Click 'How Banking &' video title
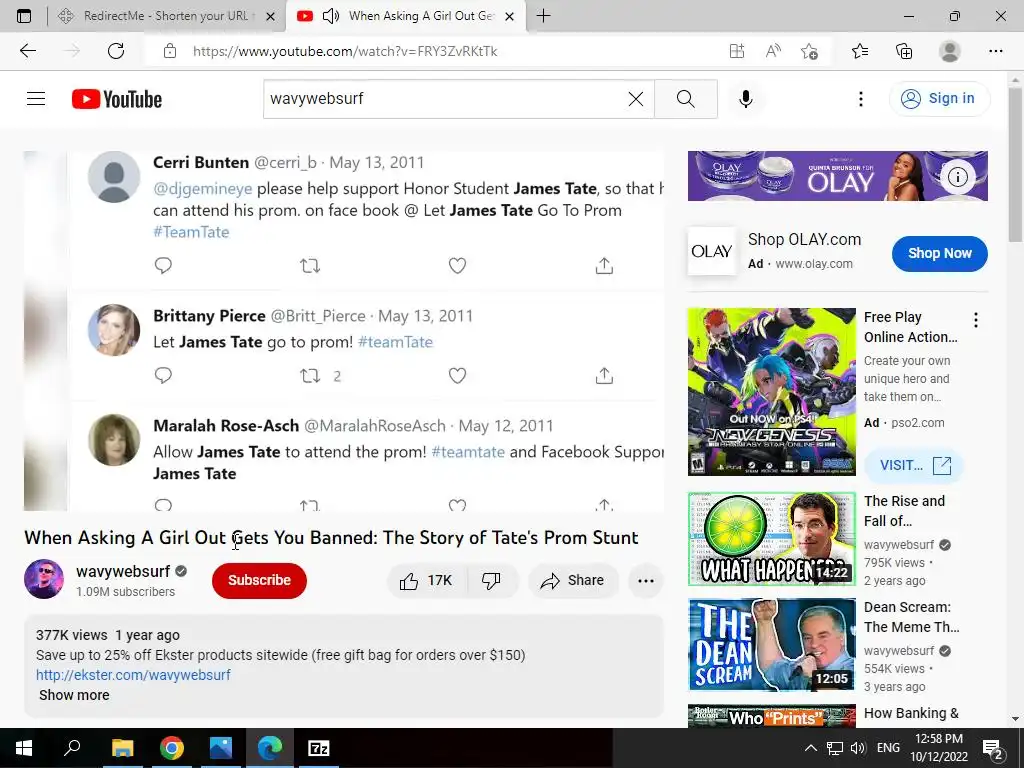 [x=911, y=713]
